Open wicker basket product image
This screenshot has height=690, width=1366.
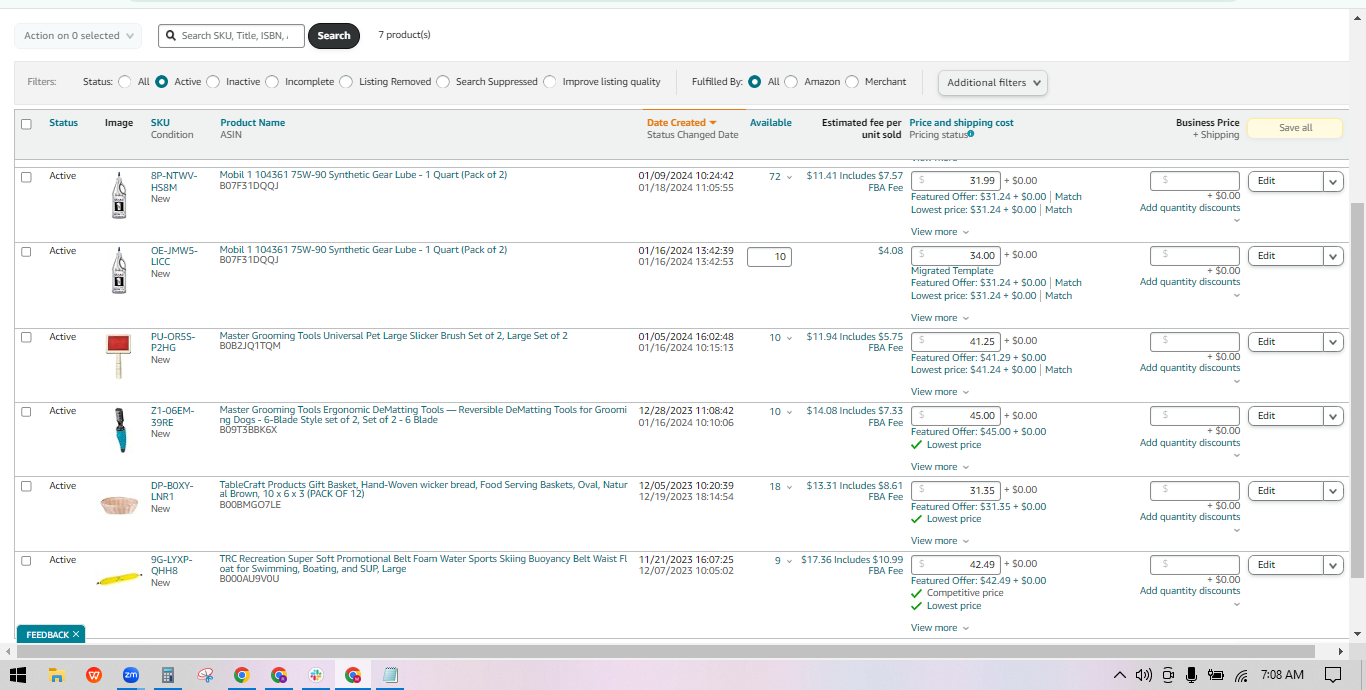[119, 505]
